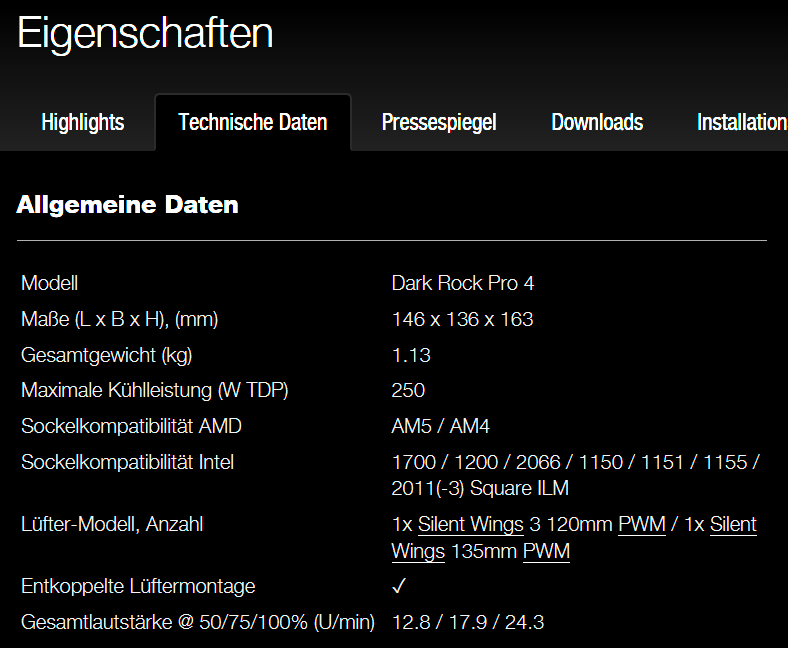The height and width of the screenshot is (648, 788).
Task: Click the dimensions value '146 x 136 x 163'
Action: [462, 319]
